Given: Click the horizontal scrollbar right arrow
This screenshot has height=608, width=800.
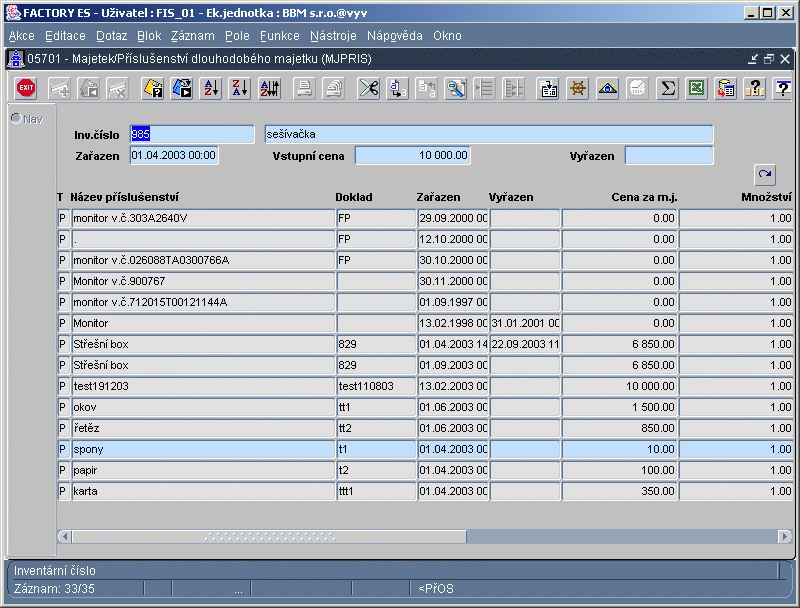Looking at the screenshot, I should (x=785, y=537).
